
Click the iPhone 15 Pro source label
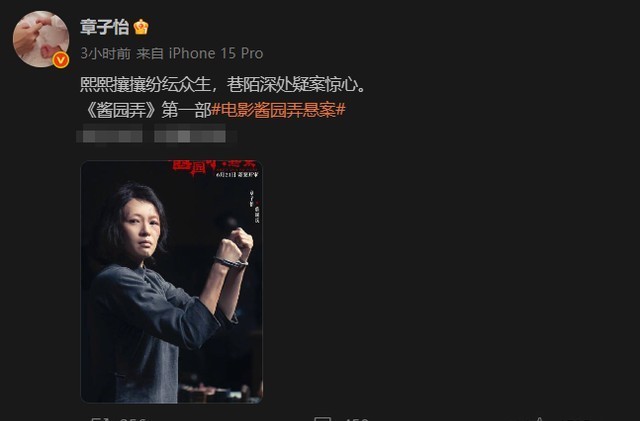click(216, 53)
